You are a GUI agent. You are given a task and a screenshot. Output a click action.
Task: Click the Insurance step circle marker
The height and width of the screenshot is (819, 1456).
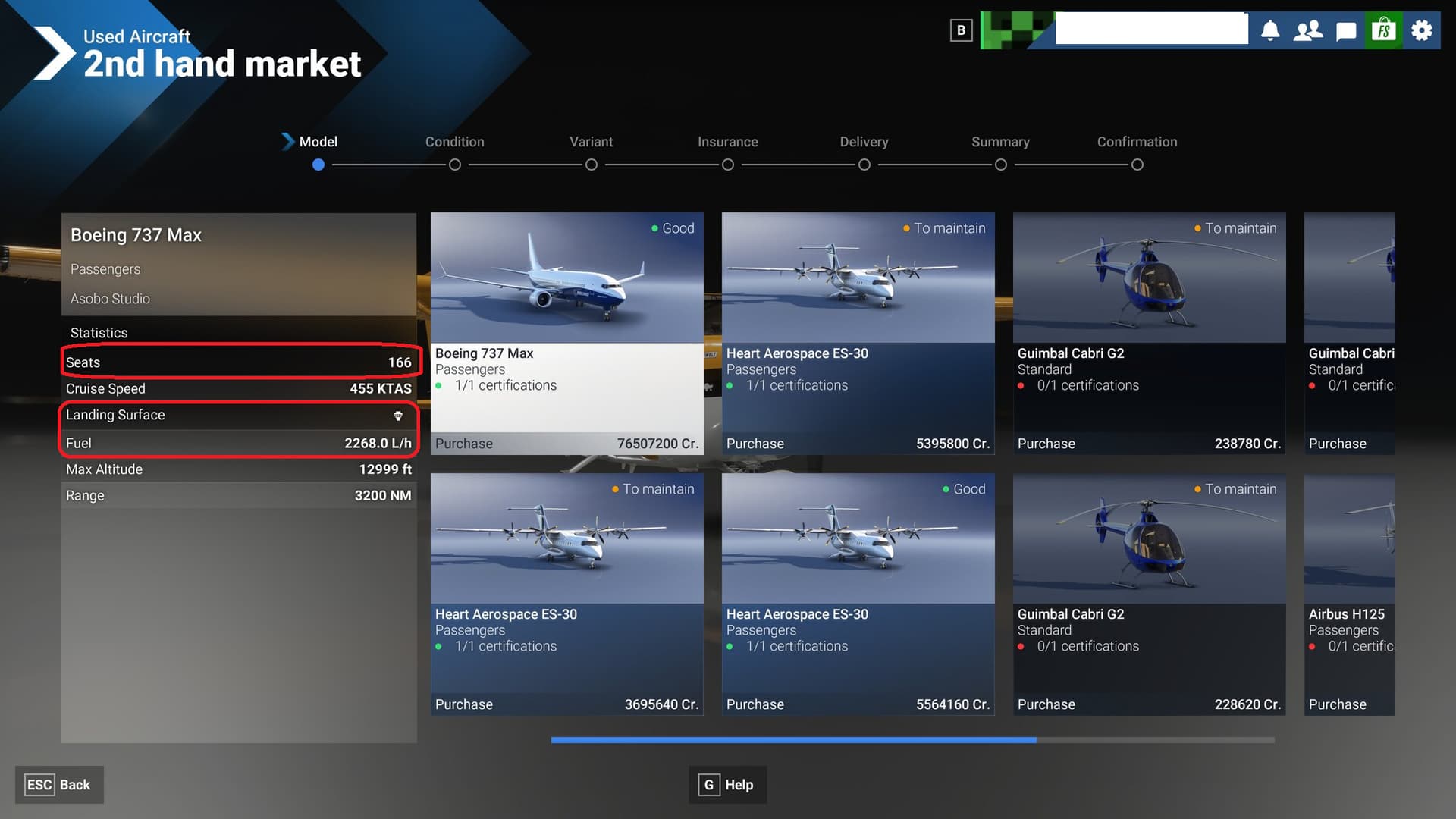(728, 165)
